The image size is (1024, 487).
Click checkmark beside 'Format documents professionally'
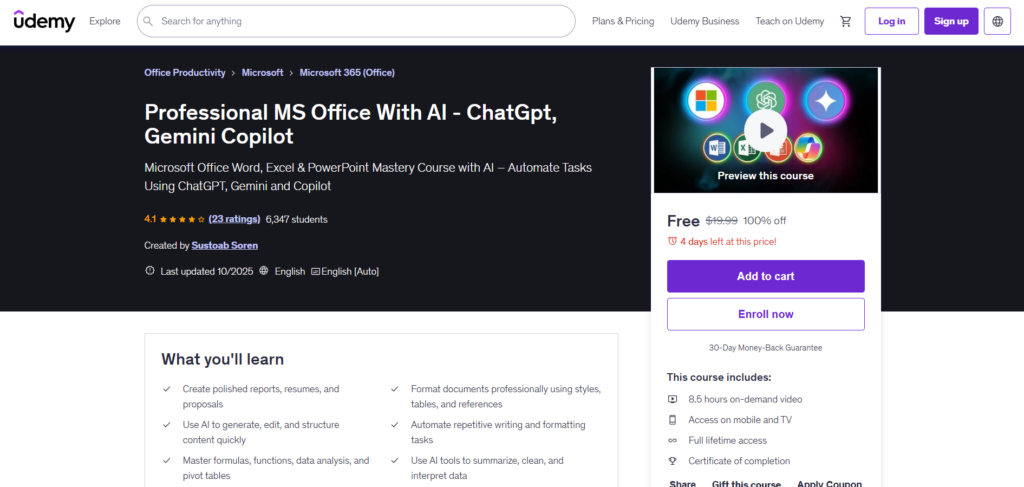point(395,389)
